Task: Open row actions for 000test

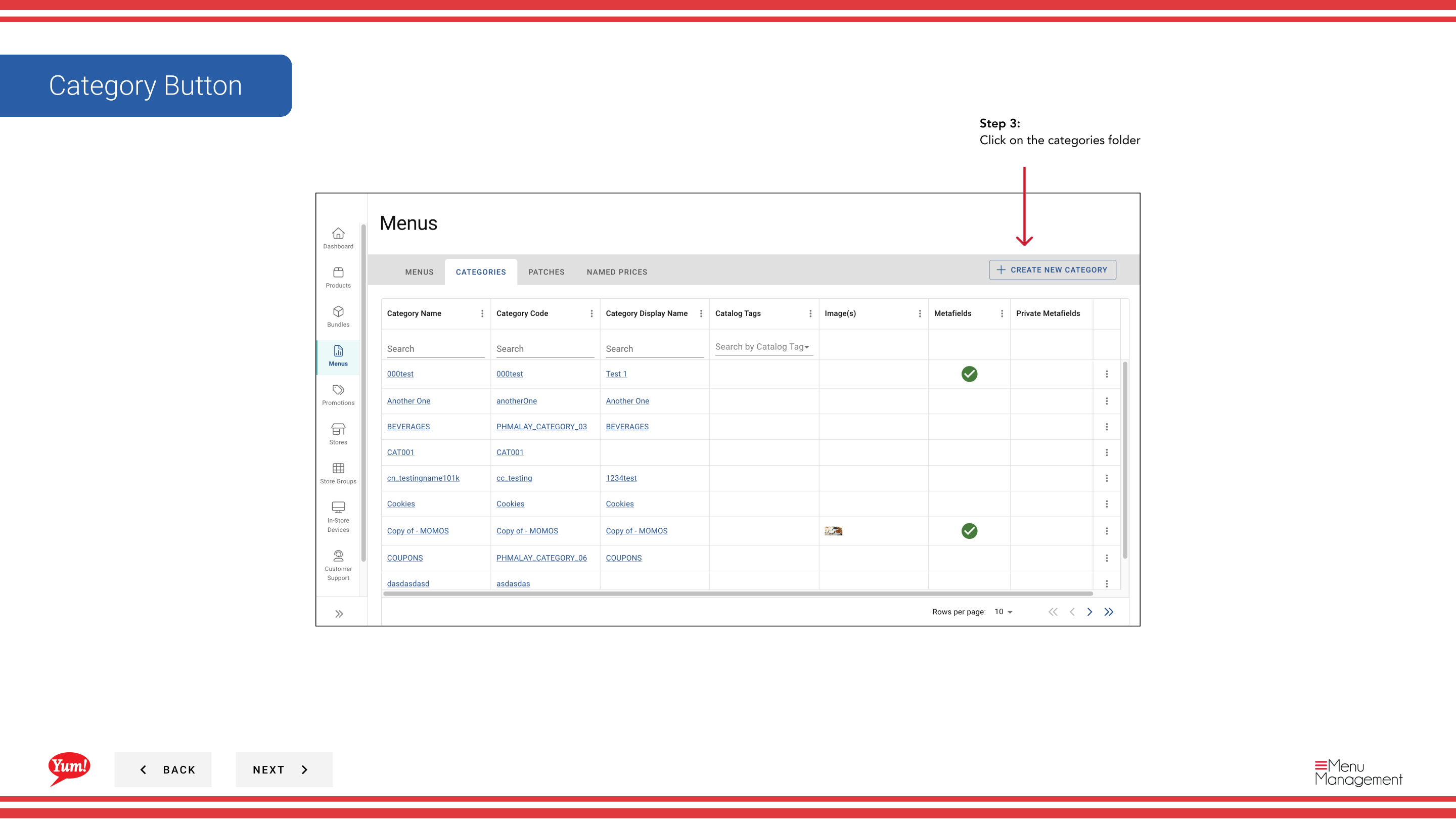Action: [x=1107, y=374]
